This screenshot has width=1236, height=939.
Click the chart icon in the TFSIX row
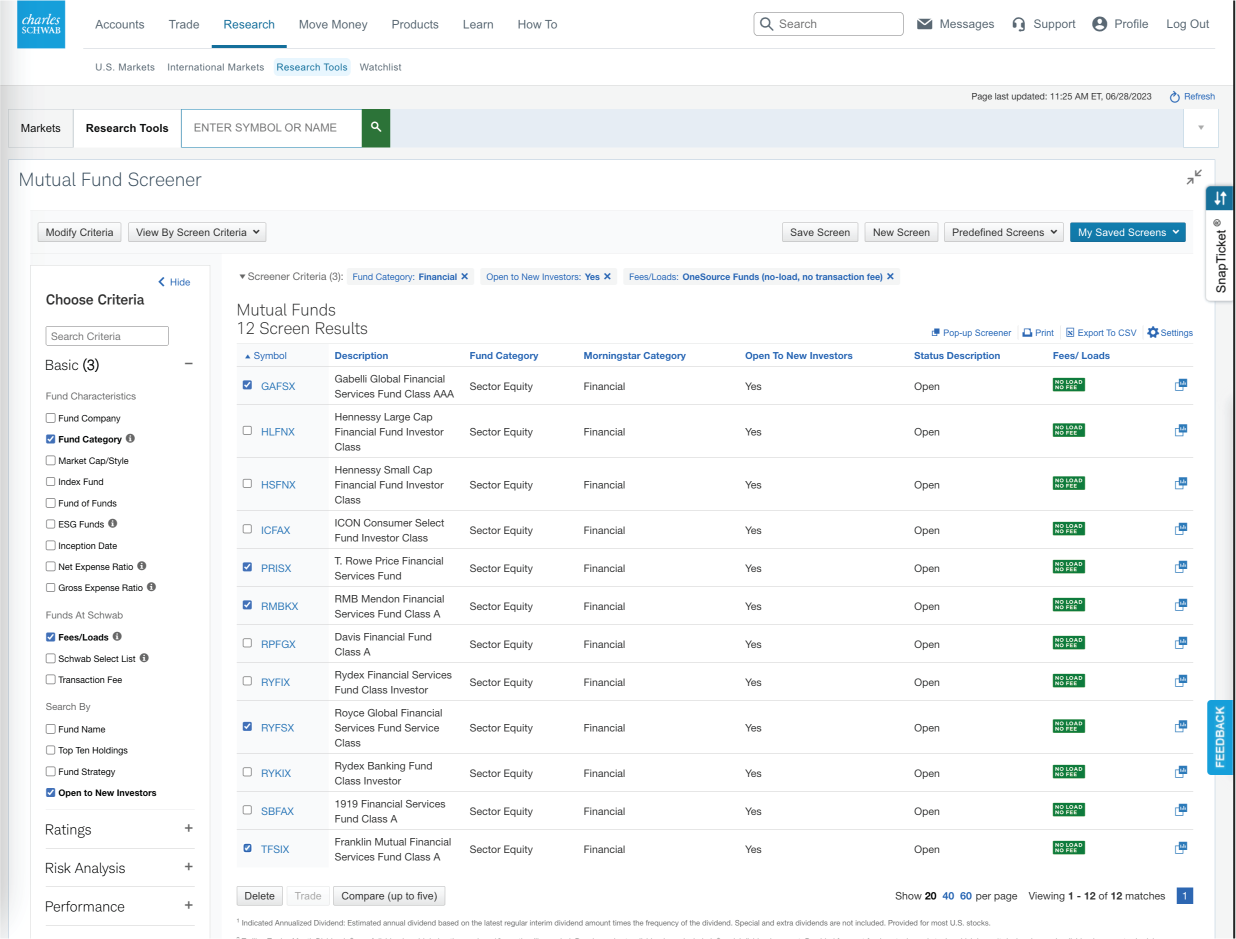1181,848
